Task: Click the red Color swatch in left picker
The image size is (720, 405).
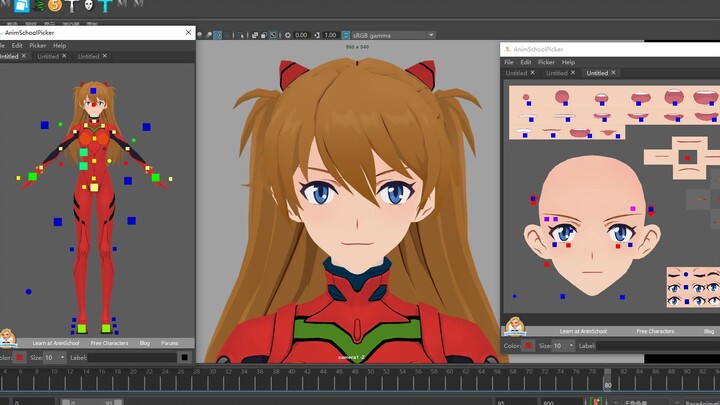Action: pyautogui.click(x=19, y=357)
